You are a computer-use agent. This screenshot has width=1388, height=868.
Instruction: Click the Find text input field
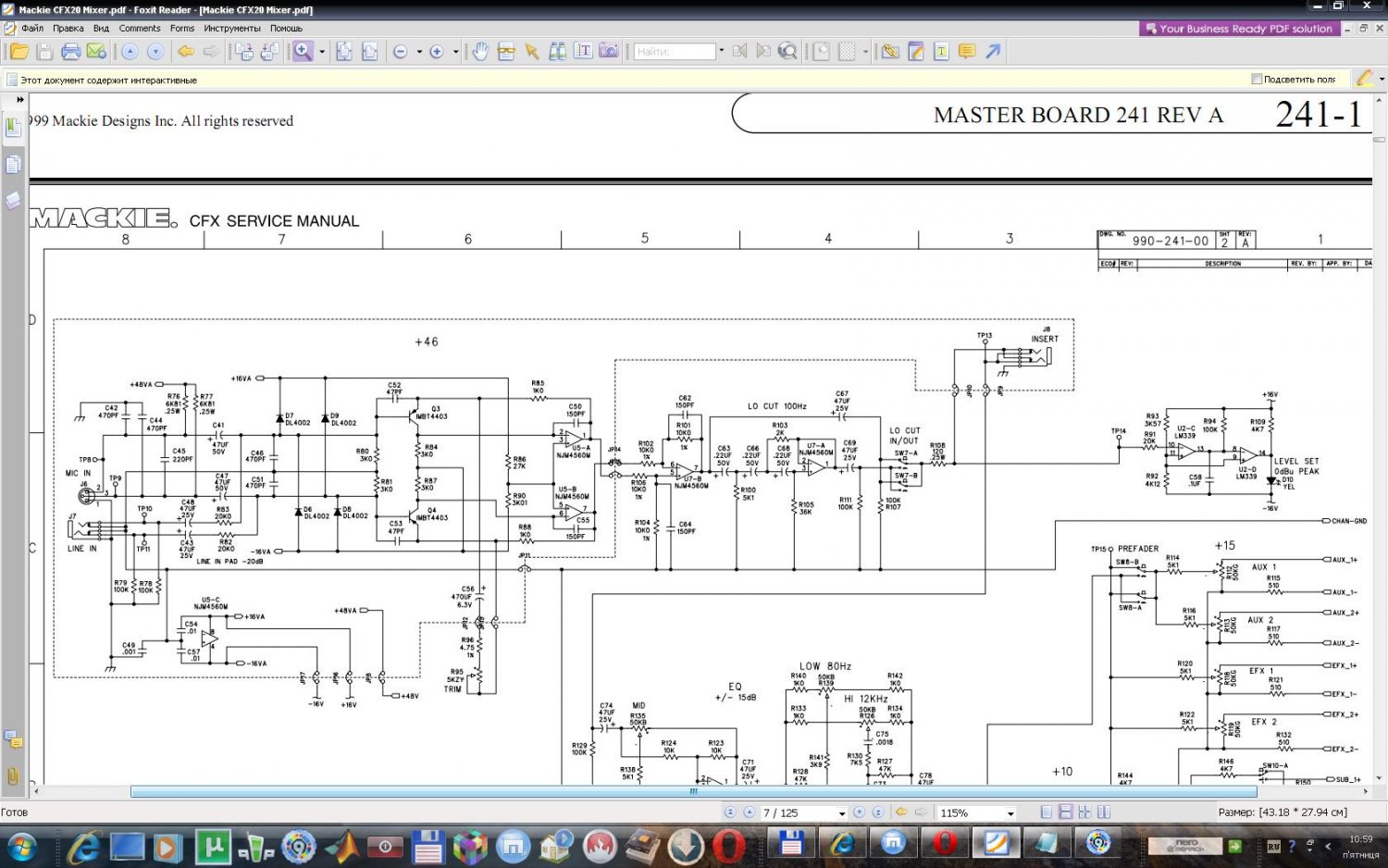(x=675, y=52)
